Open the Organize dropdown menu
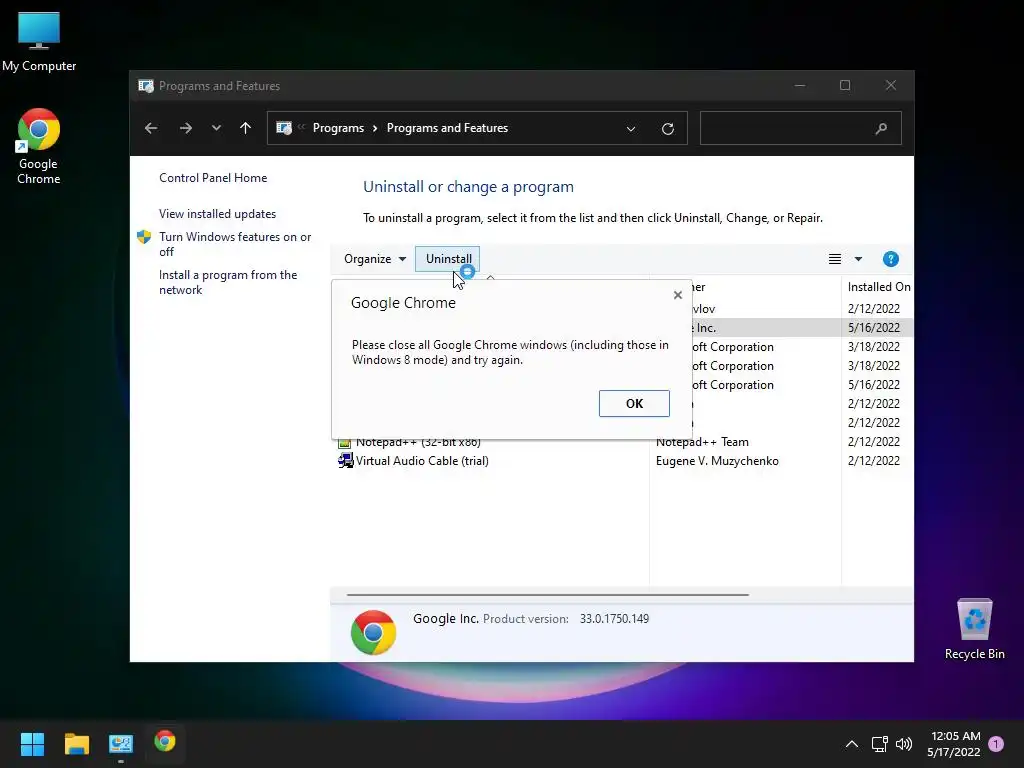Viewport: 1024px width, 768px height. 375,259
